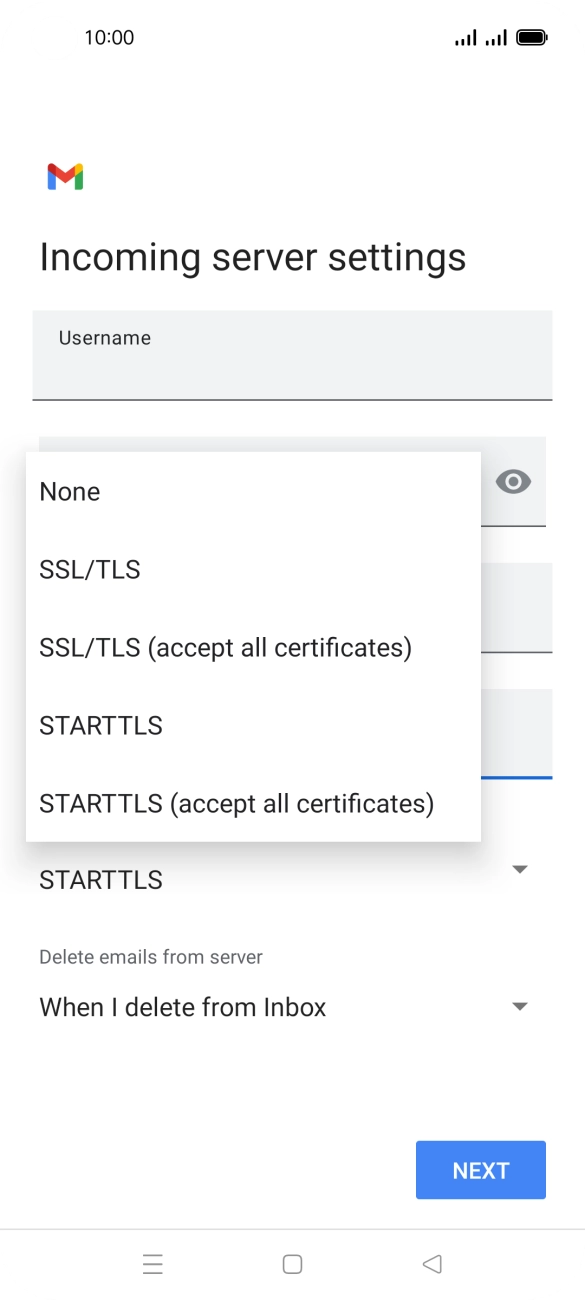
Task: Toggle password visibility eye icon
Action: tap(513, 482)
